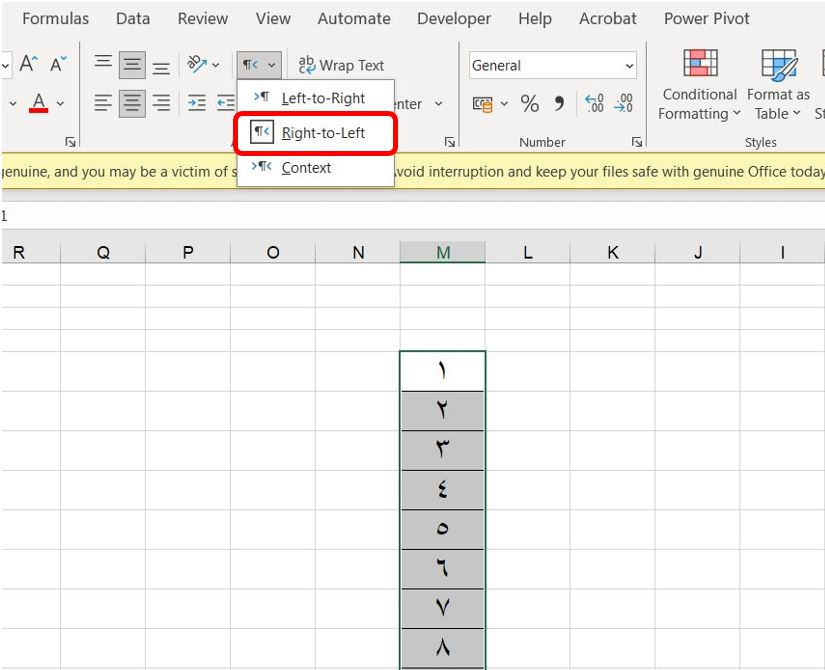Click the Orientation text rotation icon
This screenshot has width=825, height=670.
click(x=197, y=64)
